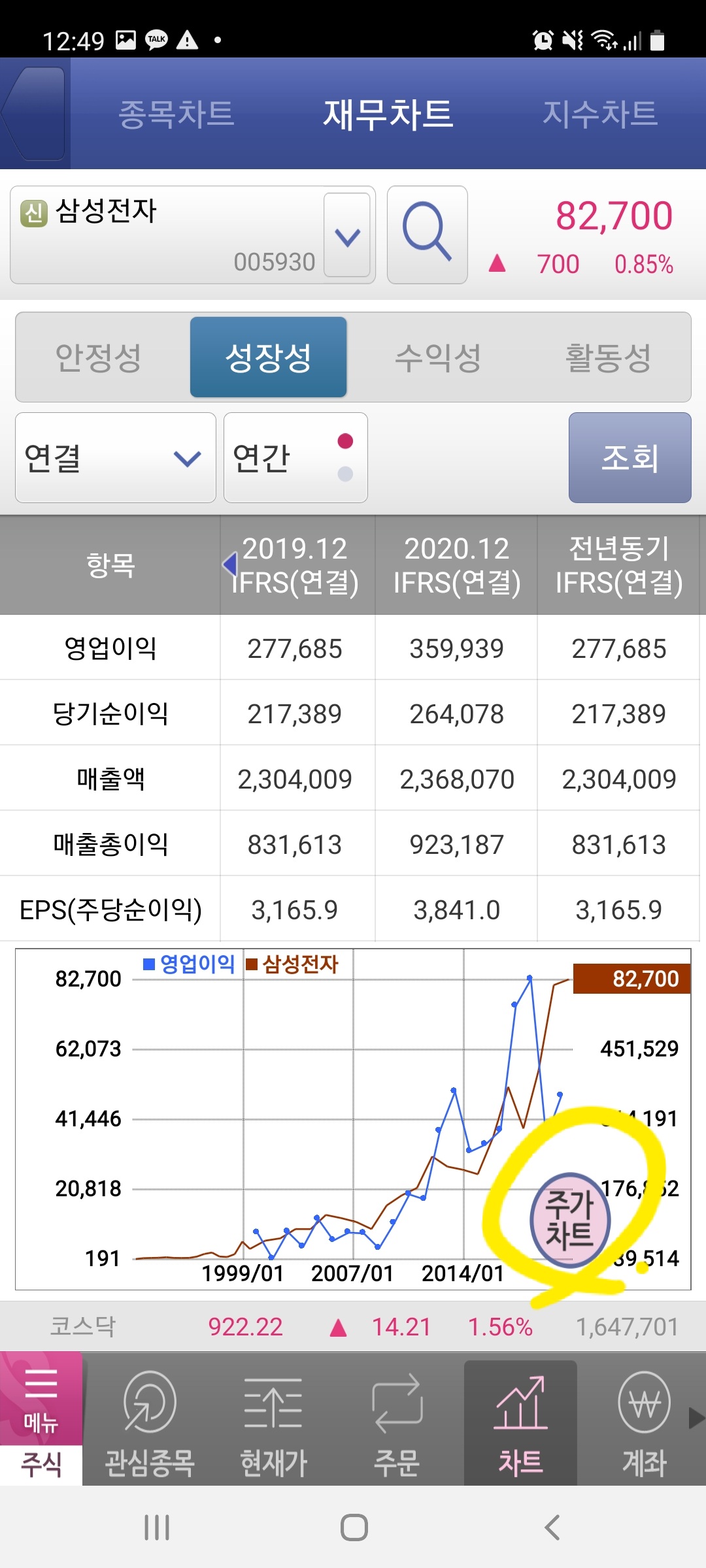Tap the EPS(주당순이익) row label
The image size is (706, 1568).
tap(110, 909)
